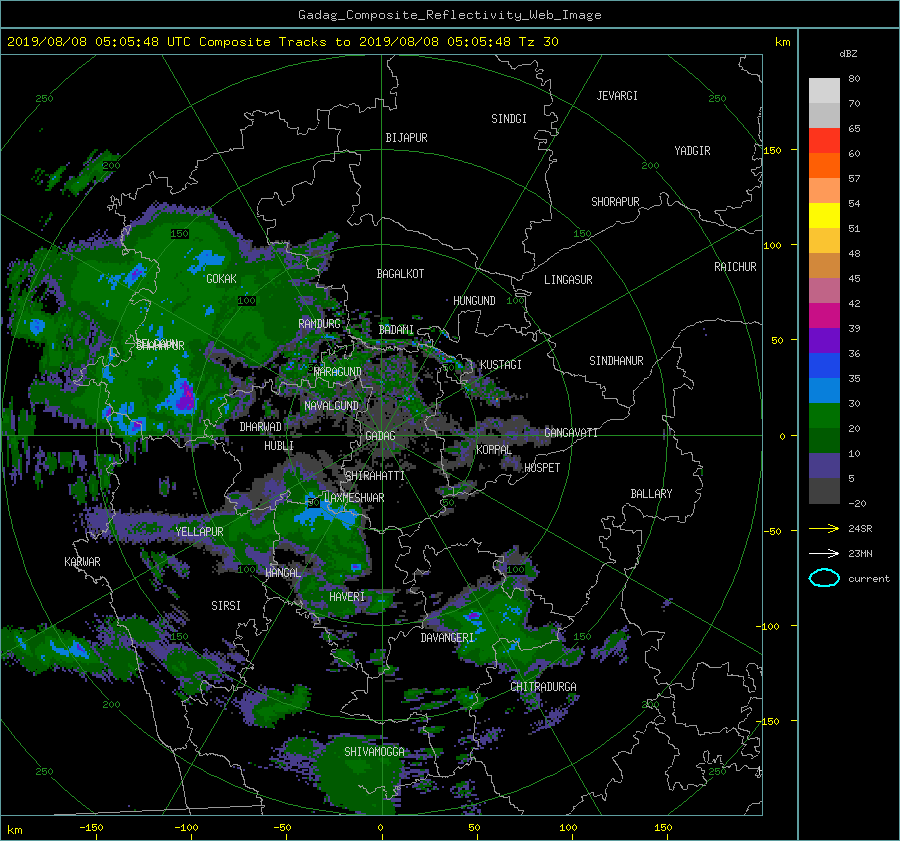Click the DHARWAD city label
The image size is (900, 841).
[261, 427]
